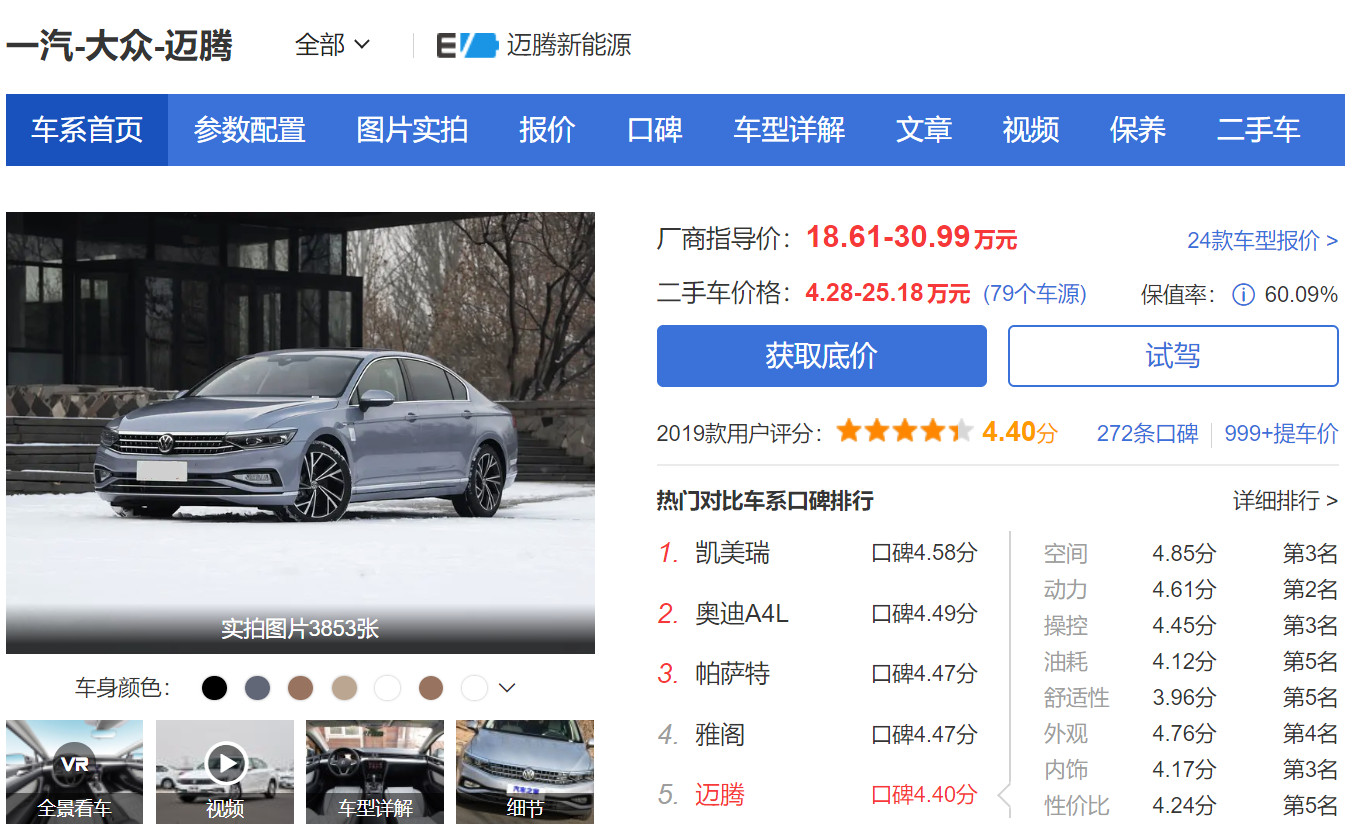This screenshot has height=836, width=1345.
Task: Open 奥迪A4L in ranking list
Action: [x=742, y=613]
